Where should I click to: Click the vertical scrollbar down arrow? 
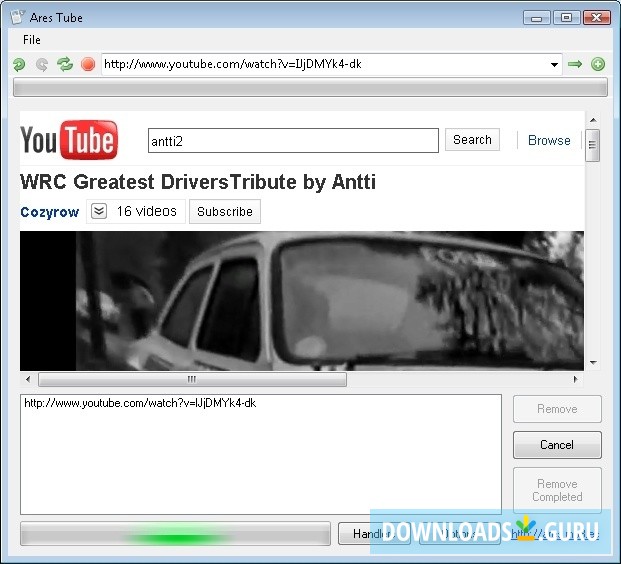593,362
